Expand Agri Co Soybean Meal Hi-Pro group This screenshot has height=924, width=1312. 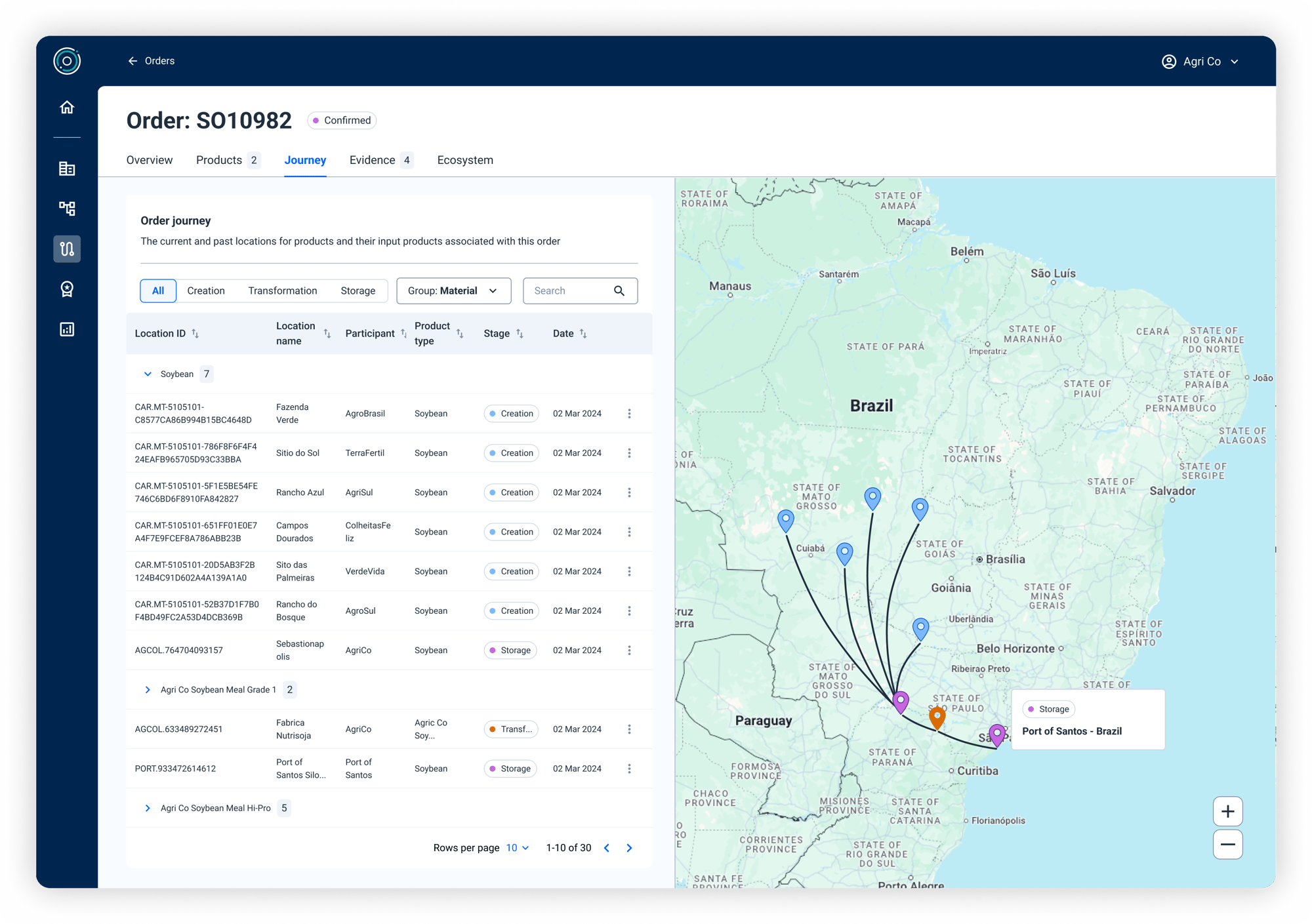click(148, 808)
